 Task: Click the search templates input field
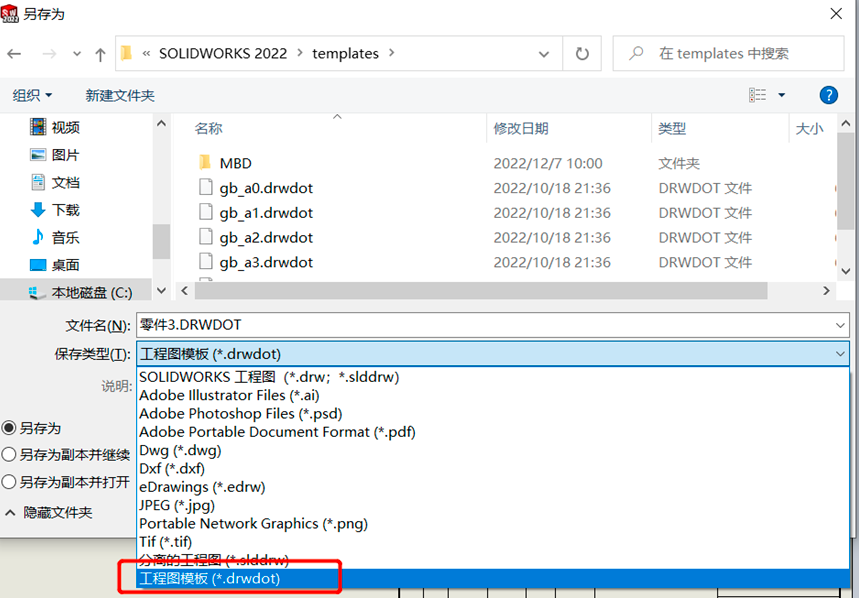pos(728,53)
